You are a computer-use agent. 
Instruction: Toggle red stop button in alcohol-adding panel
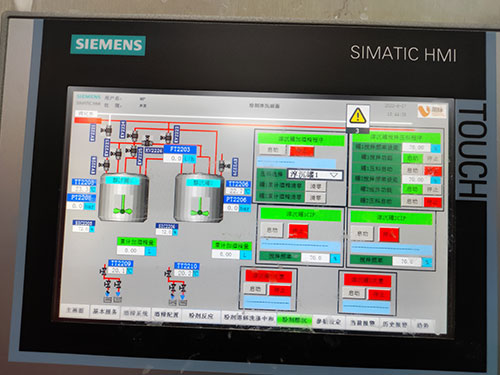pos(302,151)
